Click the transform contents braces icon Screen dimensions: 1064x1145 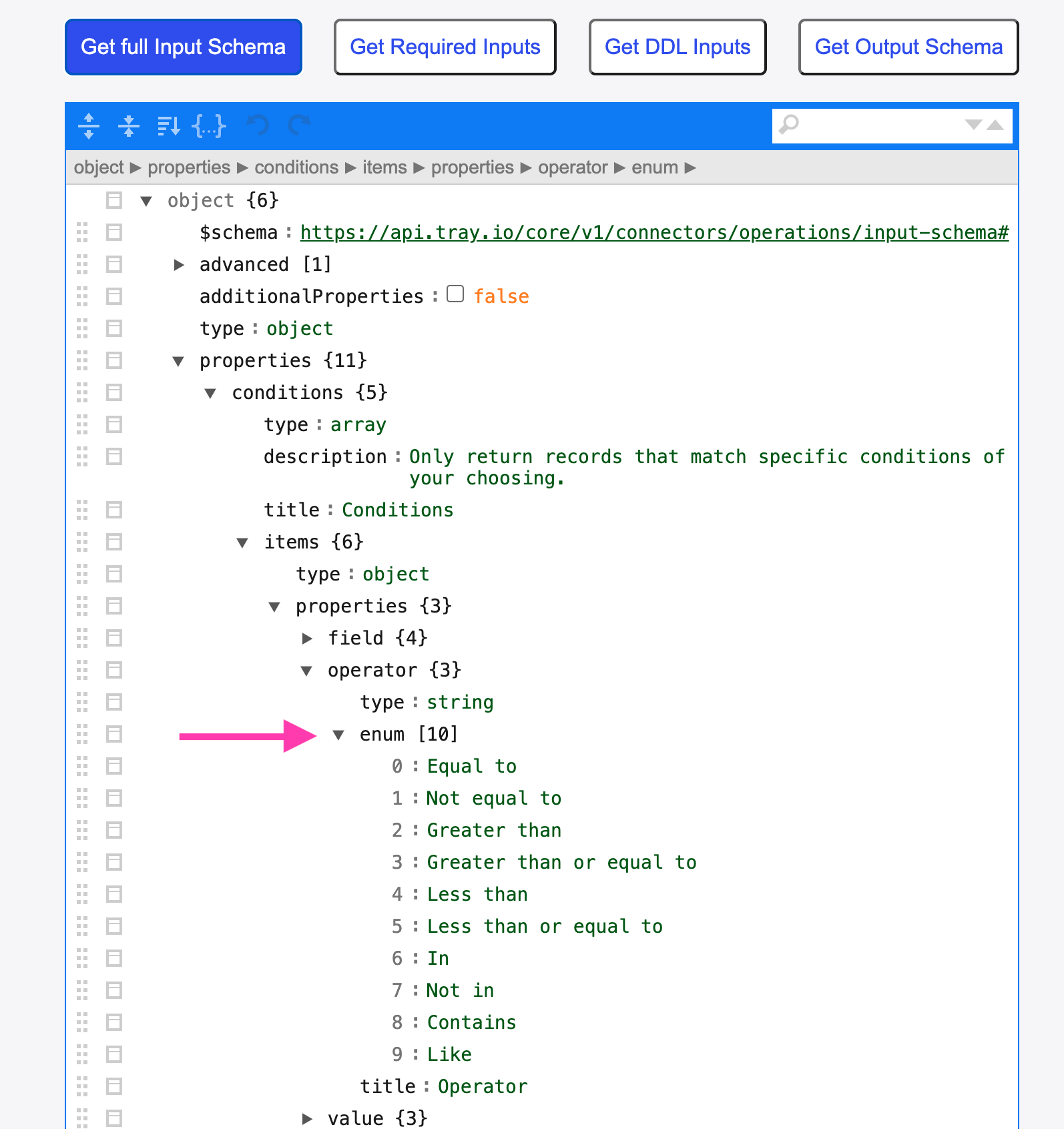pos(209,125)
